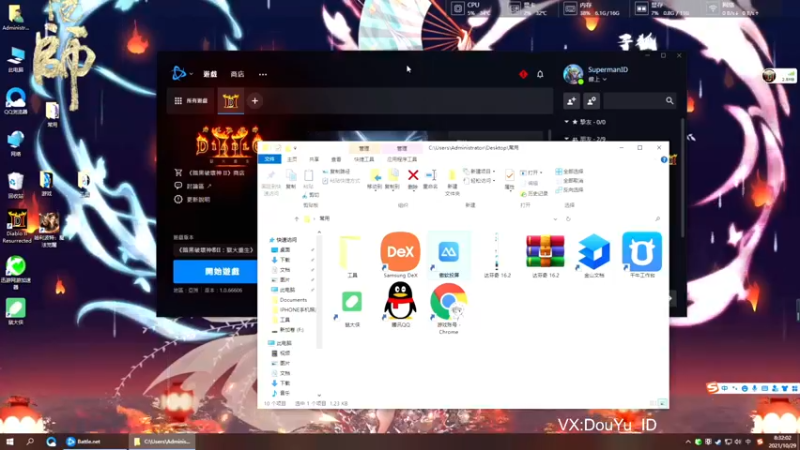Open the notification bell in Battle.net
This screenshot has height=450, width=800.
(540, 74)
